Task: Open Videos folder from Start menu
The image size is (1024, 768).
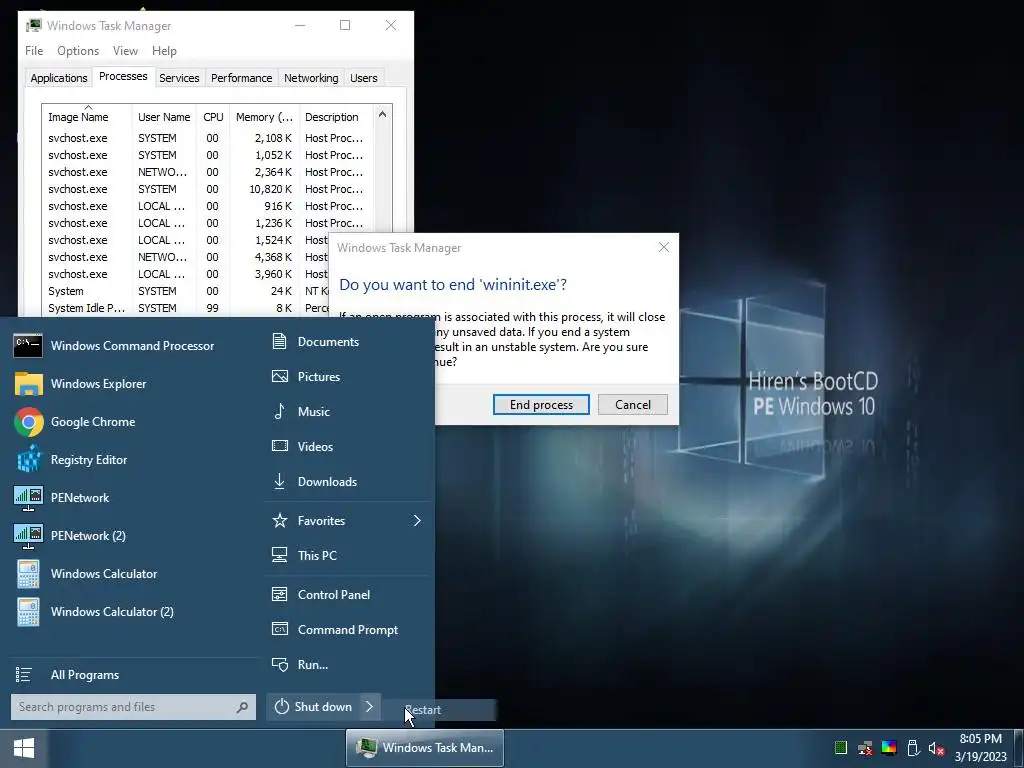Action: click(348, 447)
